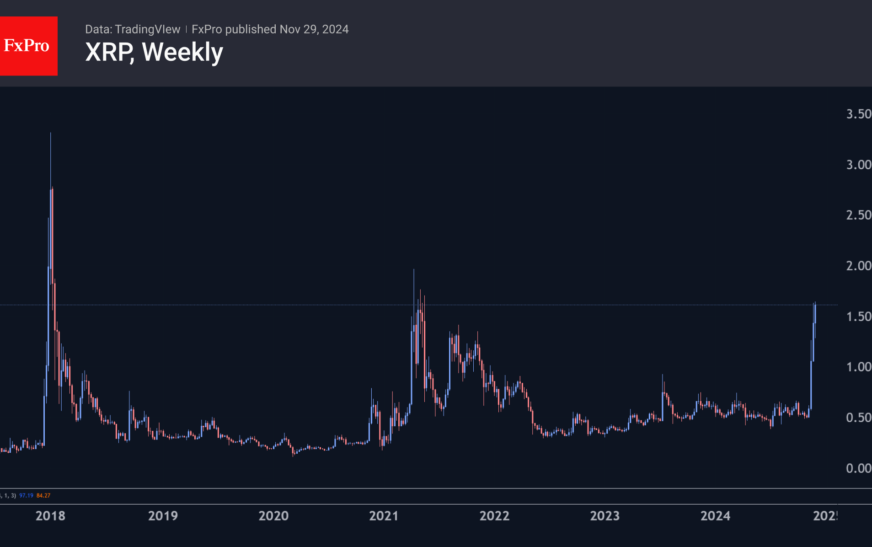This screenshot has width=872, height=547.
Task: Click the 1.50 price axis label
Action: (859, 316)
